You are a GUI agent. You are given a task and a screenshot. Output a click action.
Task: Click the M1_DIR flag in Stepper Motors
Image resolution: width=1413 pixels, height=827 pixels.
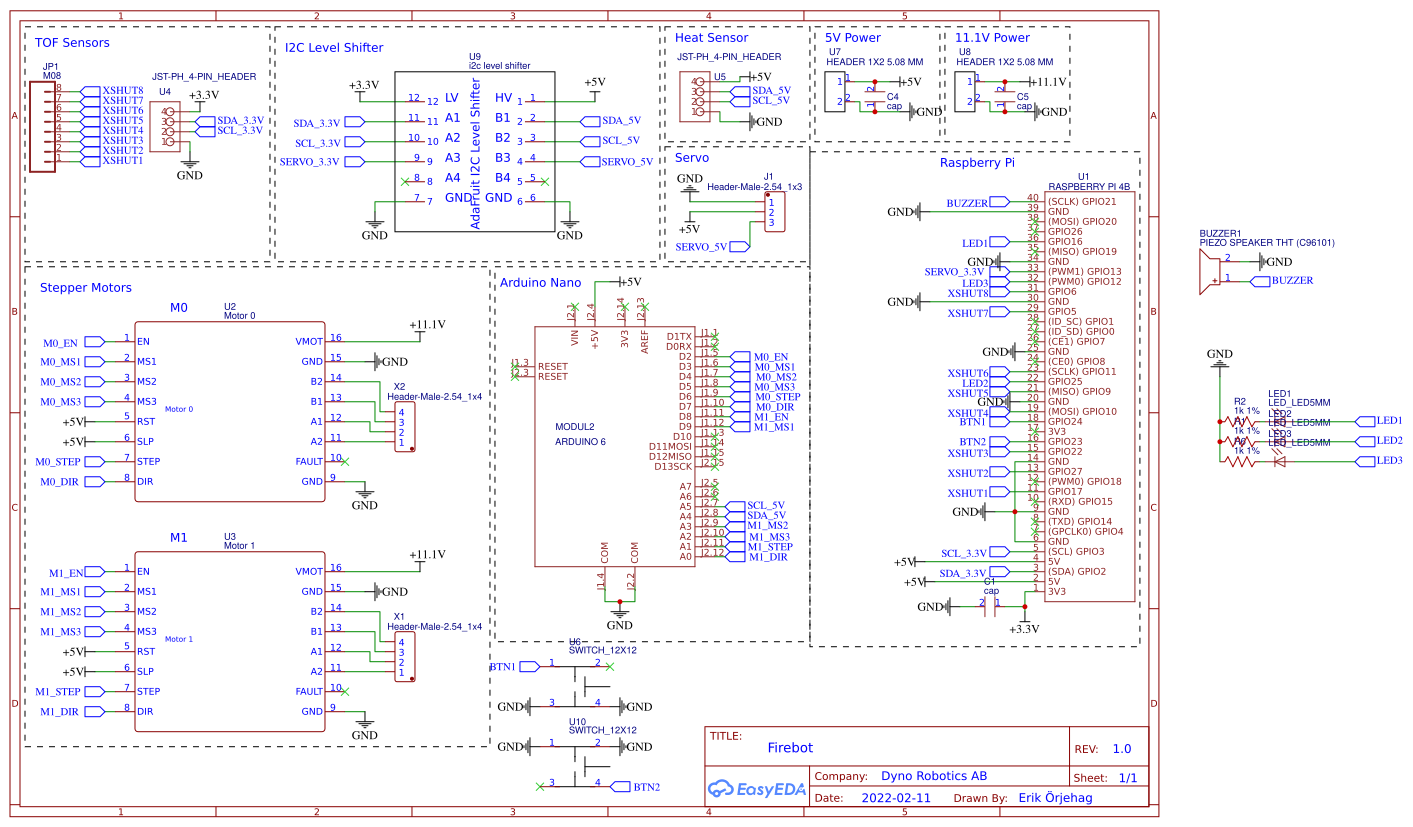[x=72, y=712]
